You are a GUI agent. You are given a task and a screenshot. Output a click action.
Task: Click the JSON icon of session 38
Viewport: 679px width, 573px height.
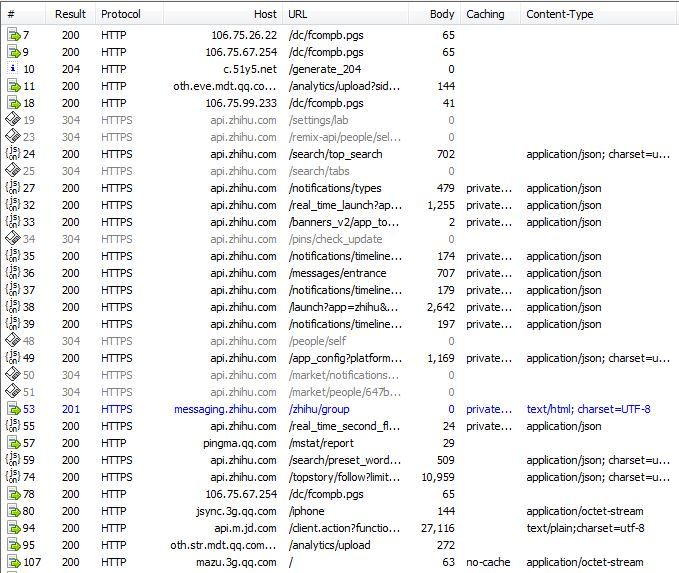pos(13,307)
